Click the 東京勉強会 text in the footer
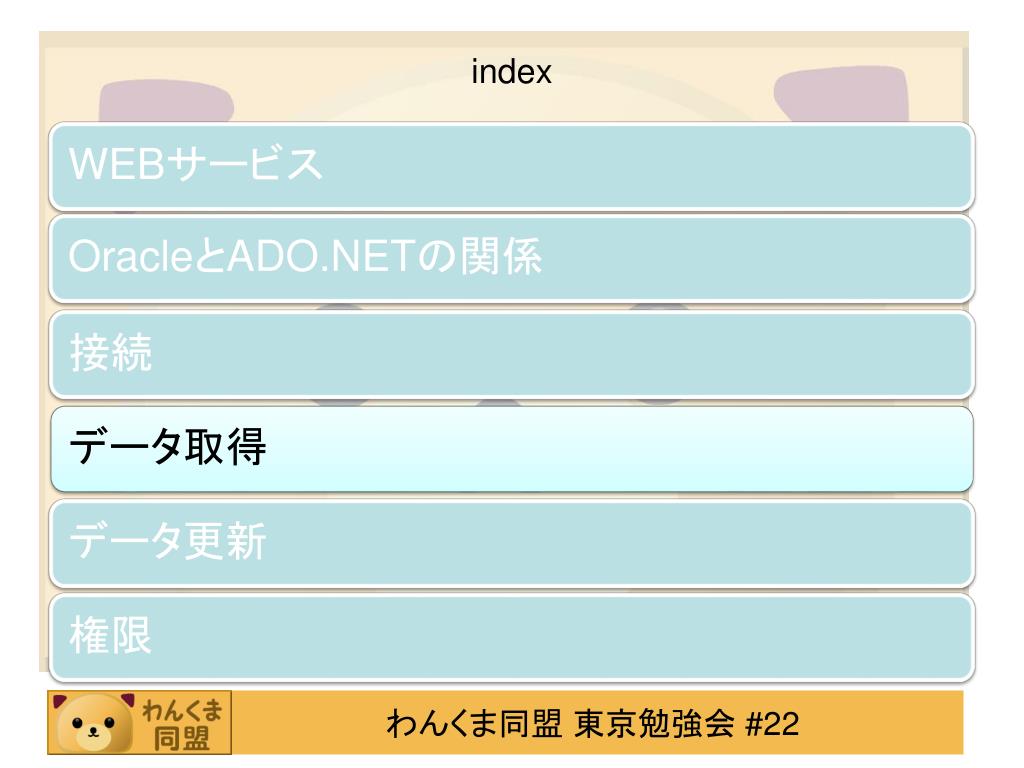The width and height of the screenshot is (1024, 768). 653,724
